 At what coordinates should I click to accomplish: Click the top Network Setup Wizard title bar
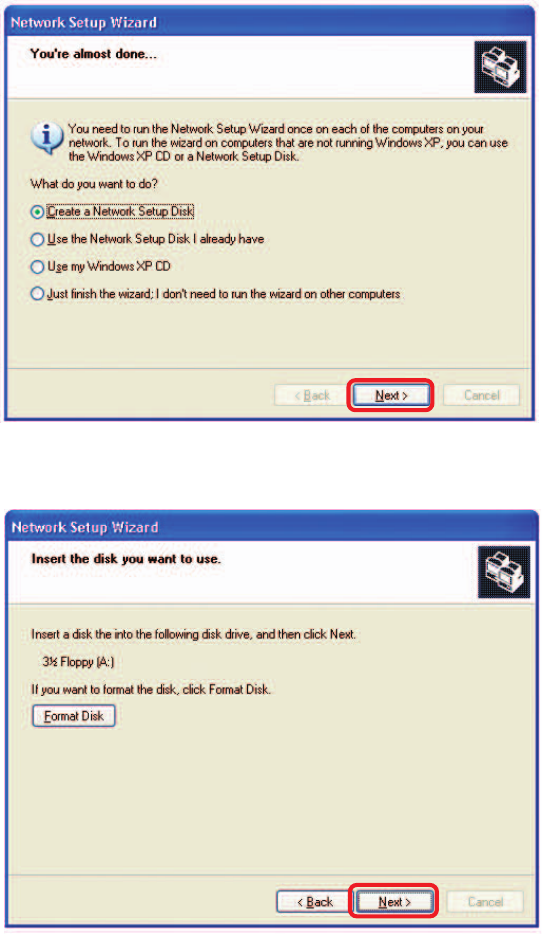[269, 23]
